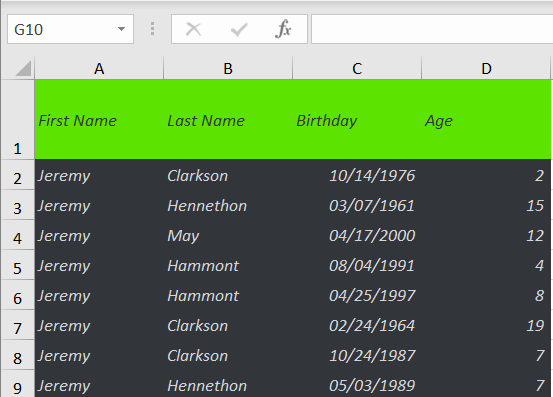Click the Select All corner triangle

[23, 68]
